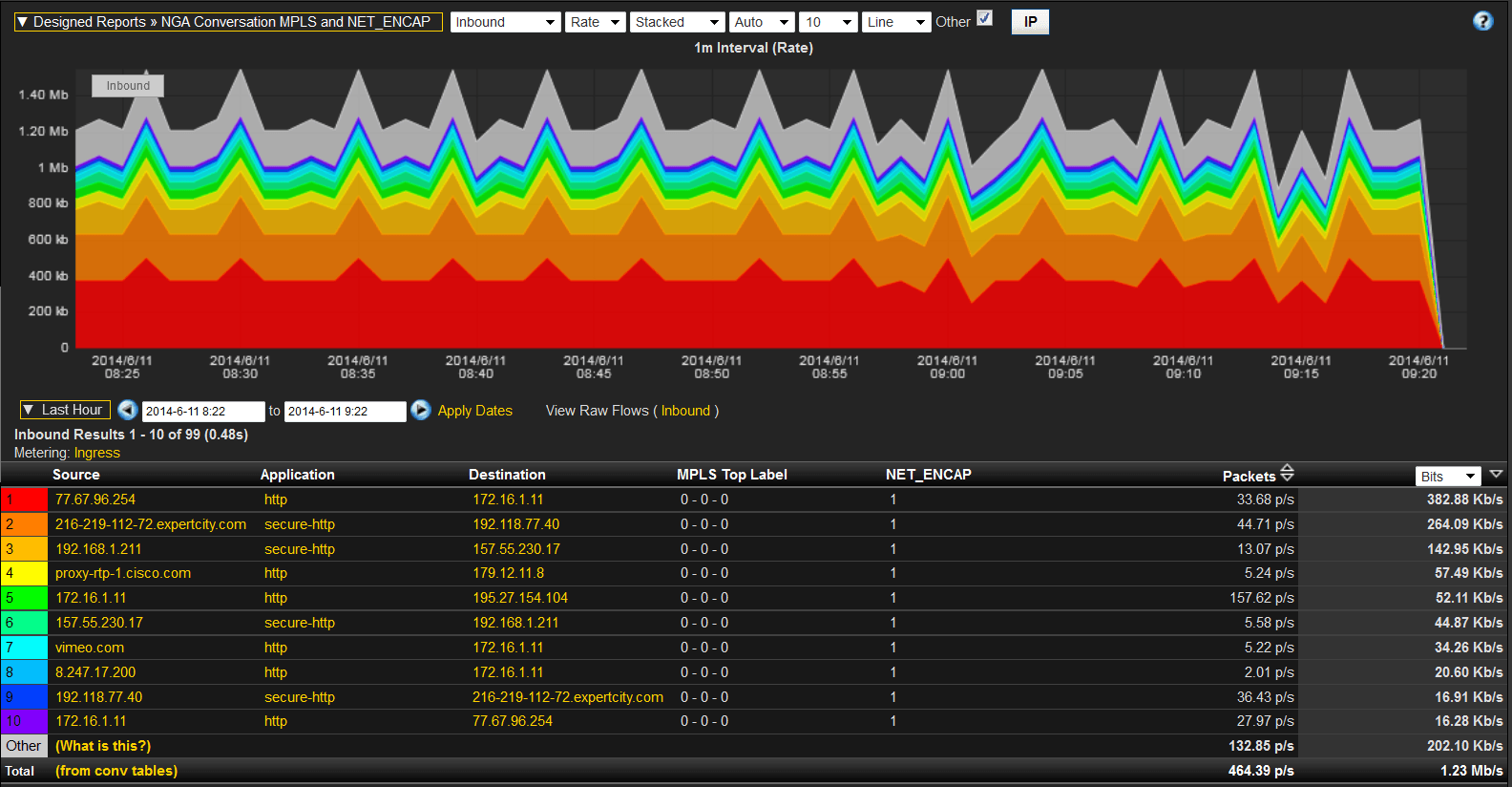Click 264.09 Kb/s value
Image resolution: width=1512 pixels, height=787 pixels.
pyautogui.click(x=1465, y=524)
